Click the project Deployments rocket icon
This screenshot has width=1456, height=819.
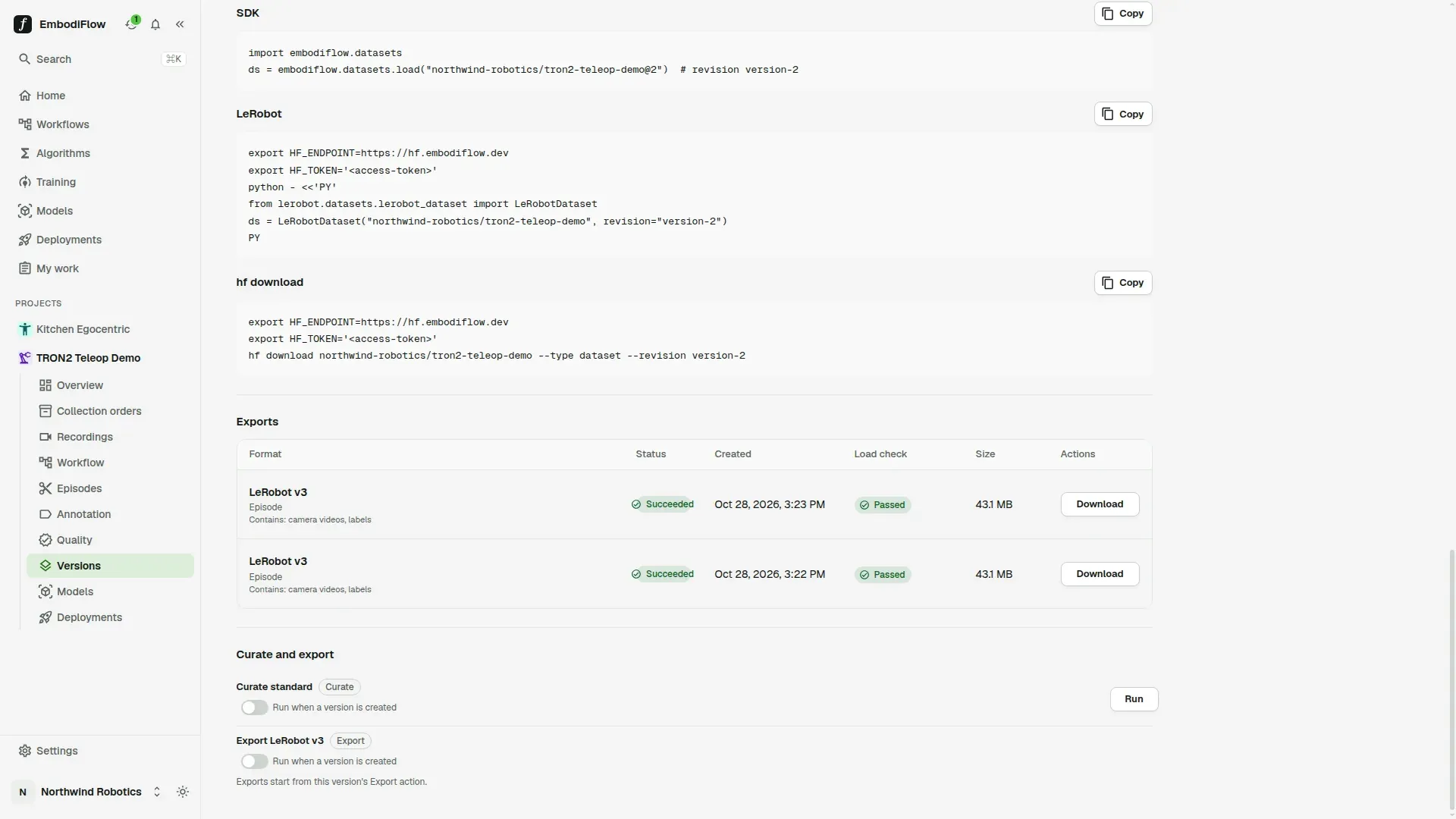[x=45, y=617]
